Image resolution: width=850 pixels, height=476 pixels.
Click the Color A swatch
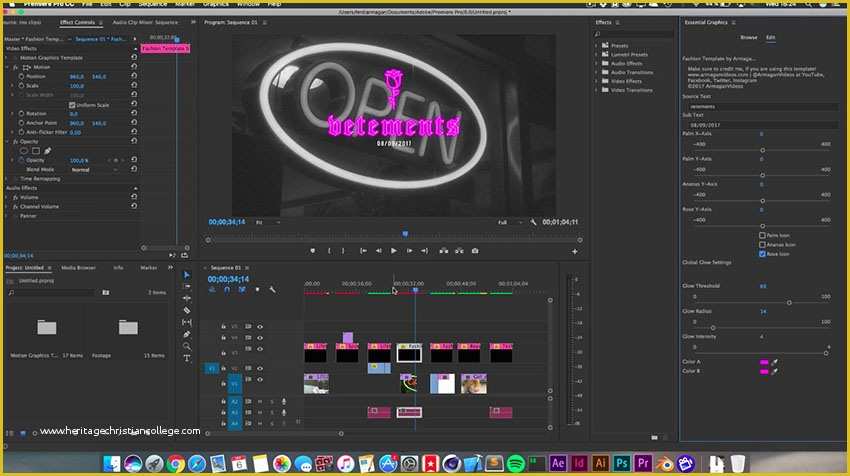pos(764,362)
